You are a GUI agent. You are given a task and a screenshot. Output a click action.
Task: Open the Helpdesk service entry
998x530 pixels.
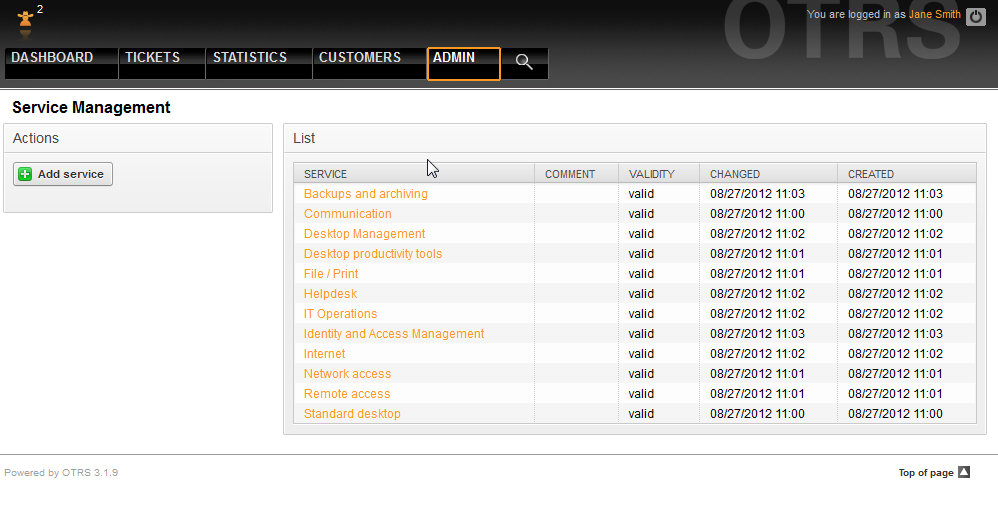tap(330, 294)
